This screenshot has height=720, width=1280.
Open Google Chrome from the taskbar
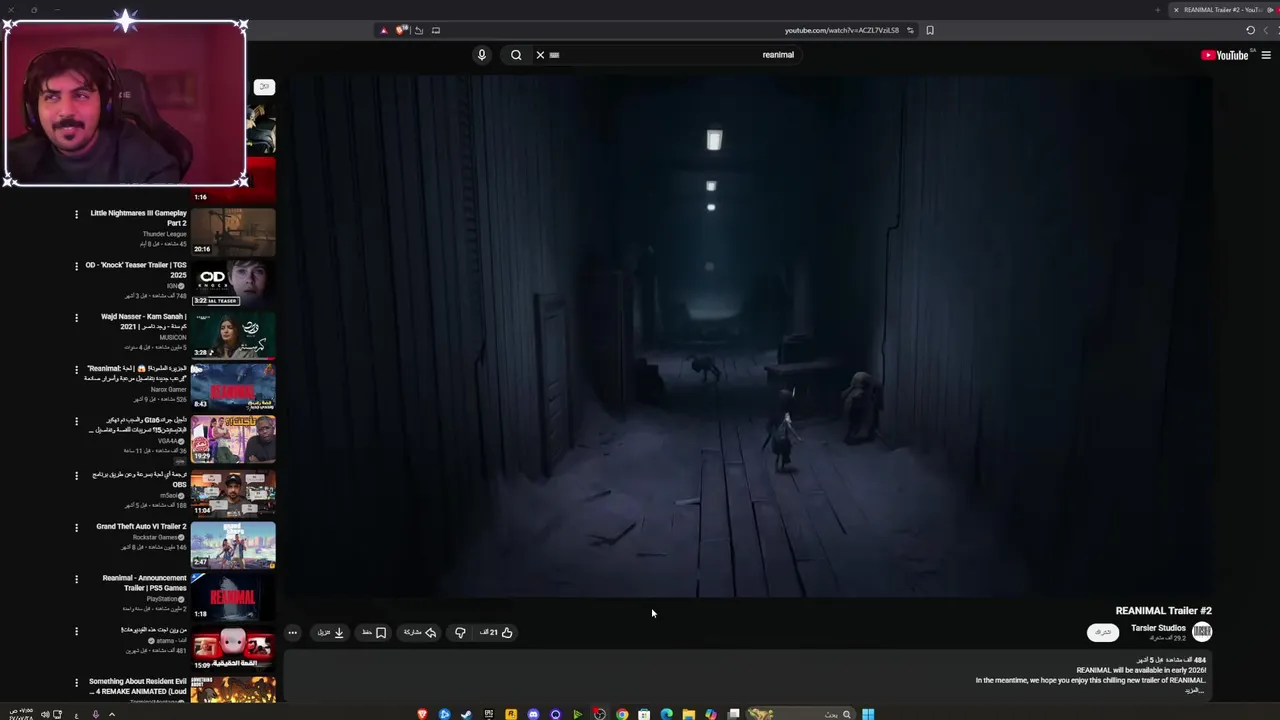[x=622, y=714]
